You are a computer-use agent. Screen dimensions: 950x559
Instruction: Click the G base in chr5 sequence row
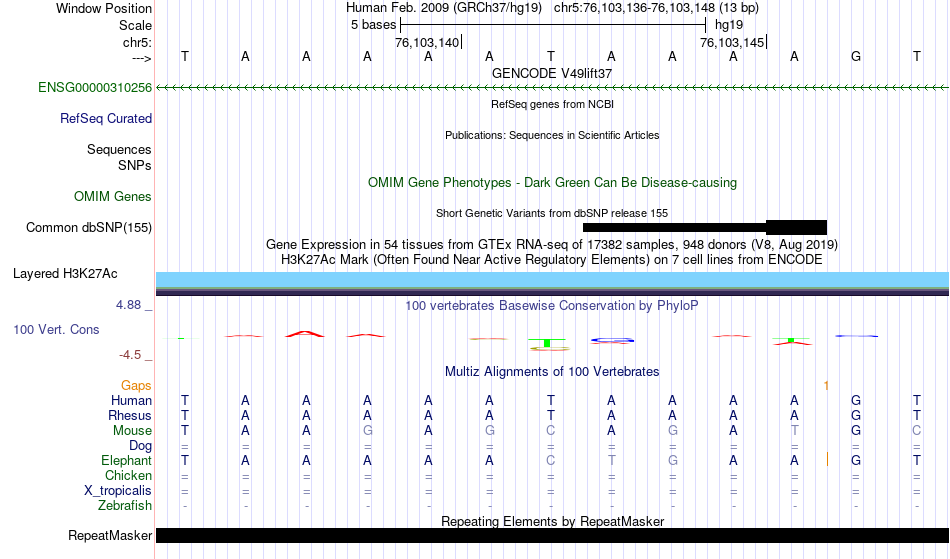pos(855,57)
